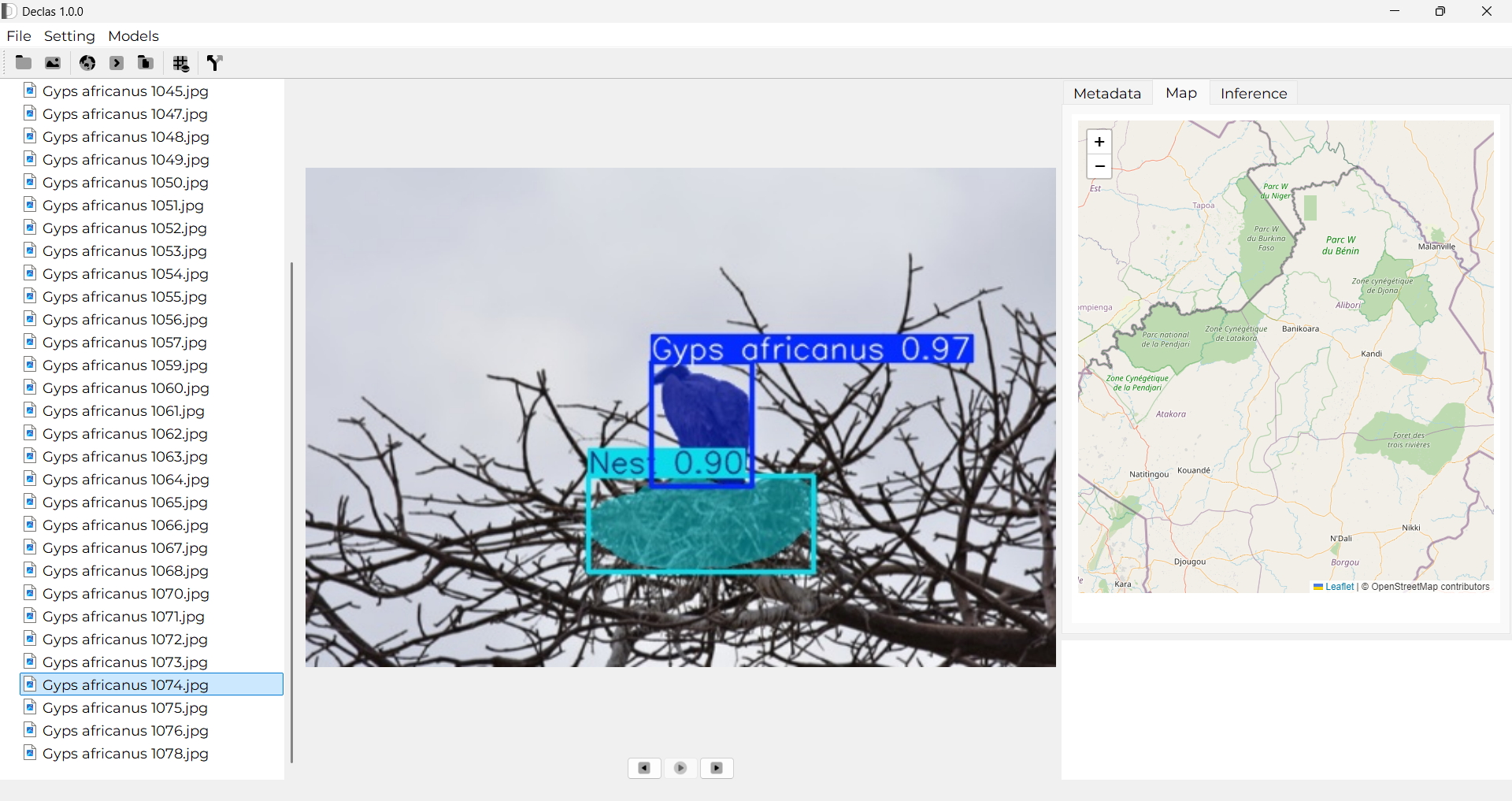Advance to the next image

tap(717, 768)
